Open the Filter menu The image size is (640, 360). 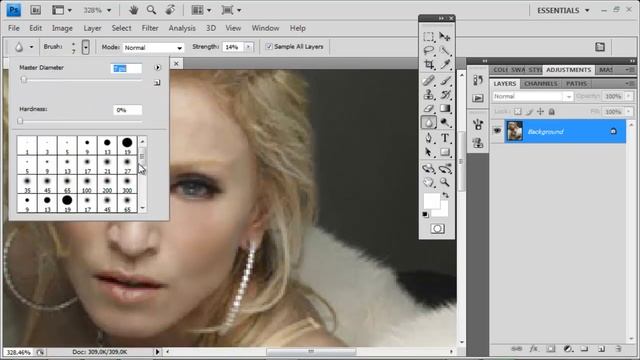pyautogui.click(x=150, y=28)
